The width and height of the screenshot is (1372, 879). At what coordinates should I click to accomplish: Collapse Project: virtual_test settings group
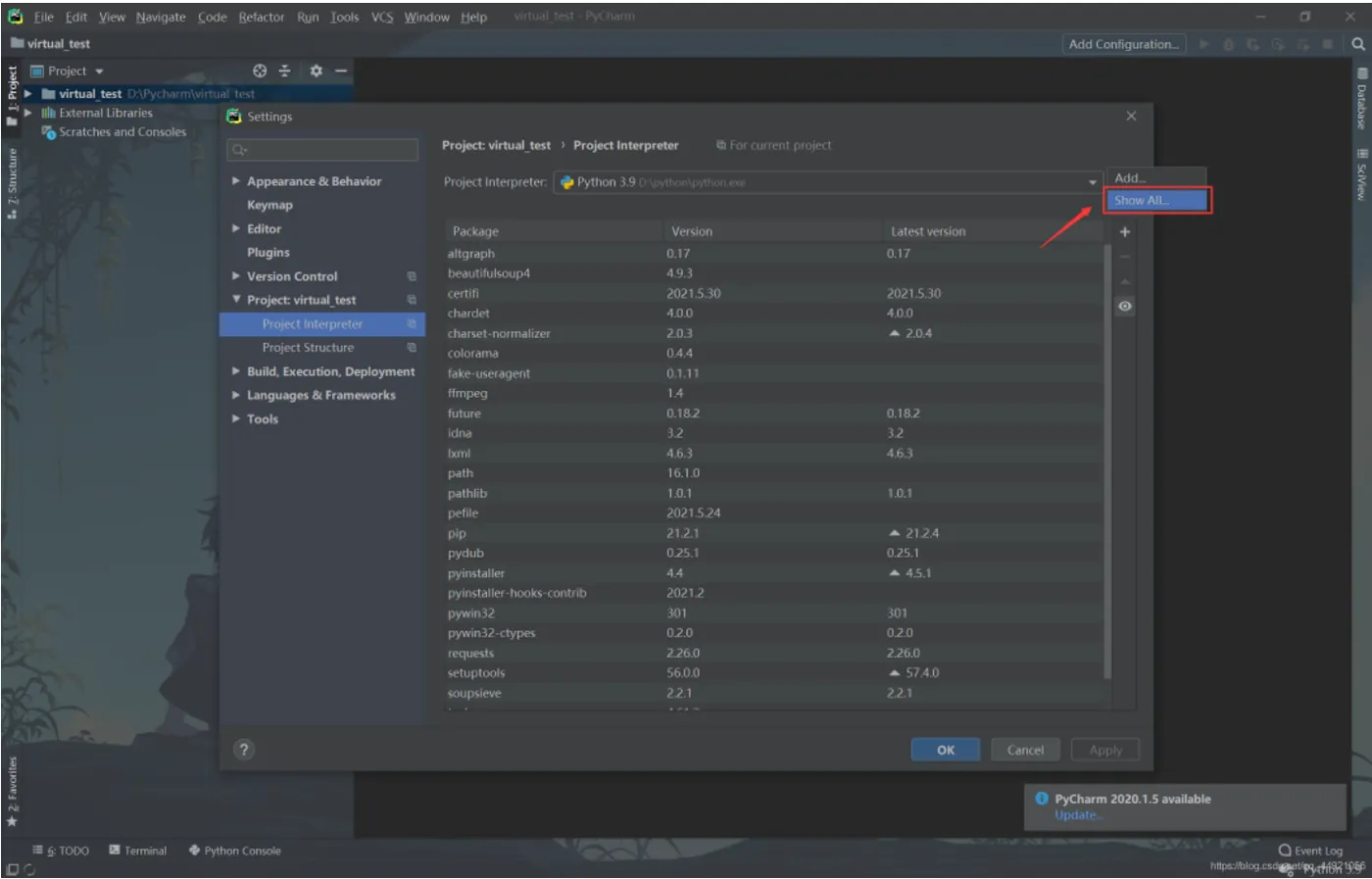coord(236,300)
